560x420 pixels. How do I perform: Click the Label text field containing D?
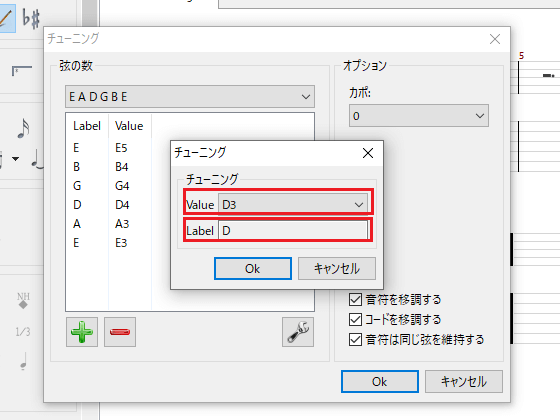pyautogui.click(x=293, y=230)
